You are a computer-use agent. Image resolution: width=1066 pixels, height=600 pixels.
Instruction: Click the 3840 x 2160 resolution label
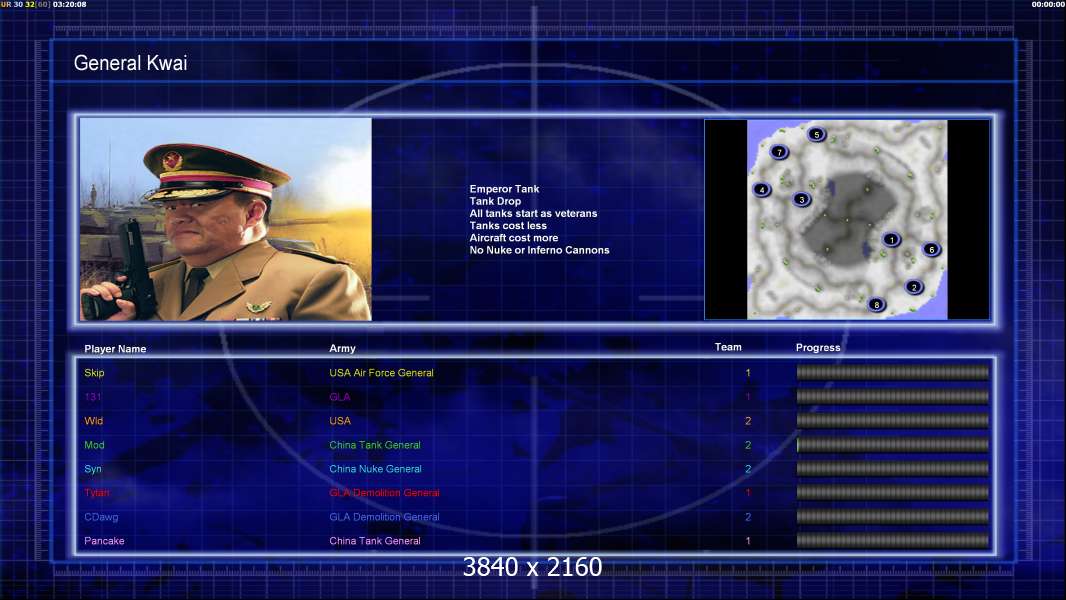[532, 567]
